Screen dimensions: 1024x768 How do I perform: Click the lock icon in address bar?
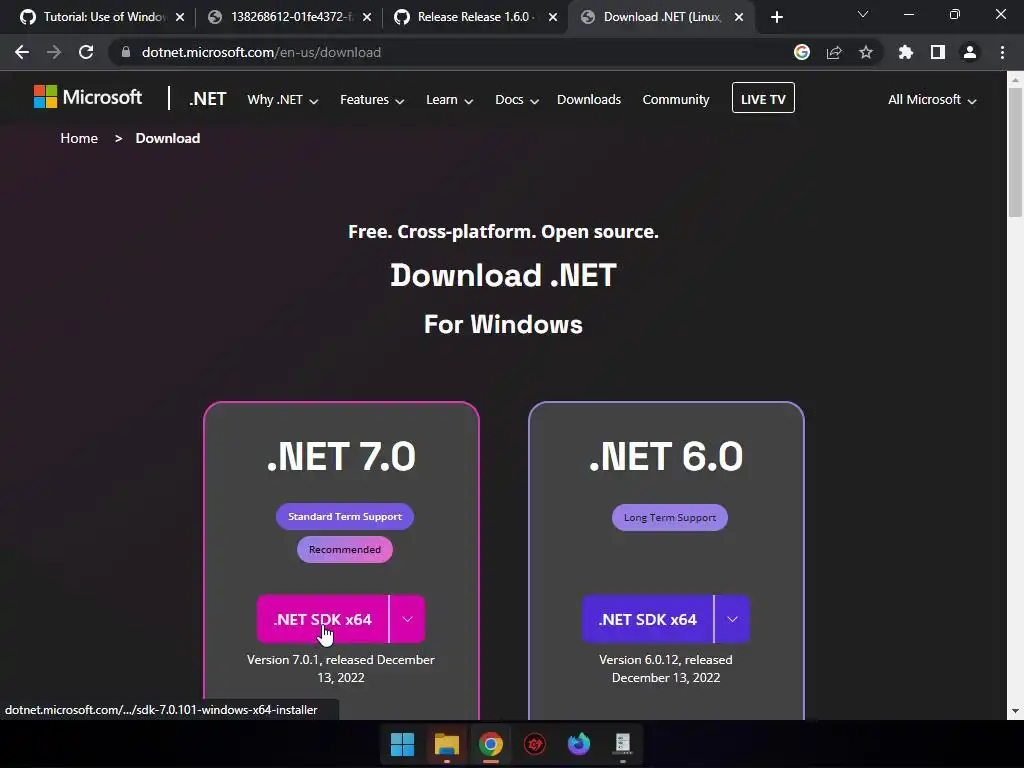(x=126, y=52)
